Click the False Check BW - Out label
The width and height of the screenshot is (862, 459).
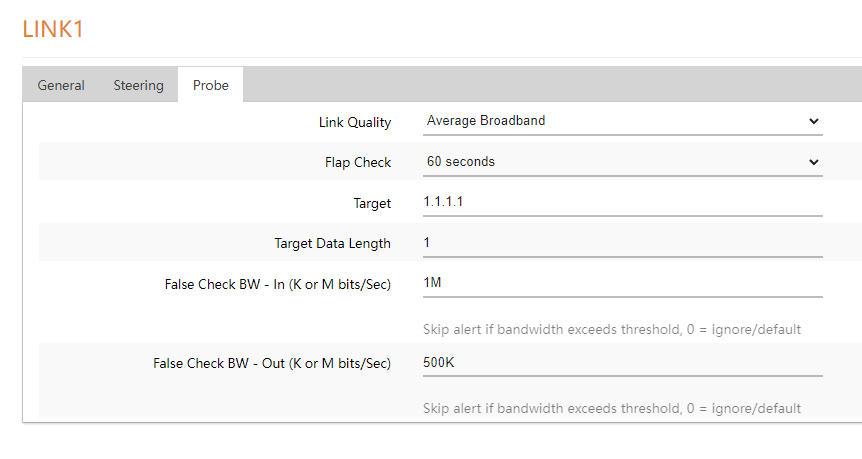tap(272, 363)
